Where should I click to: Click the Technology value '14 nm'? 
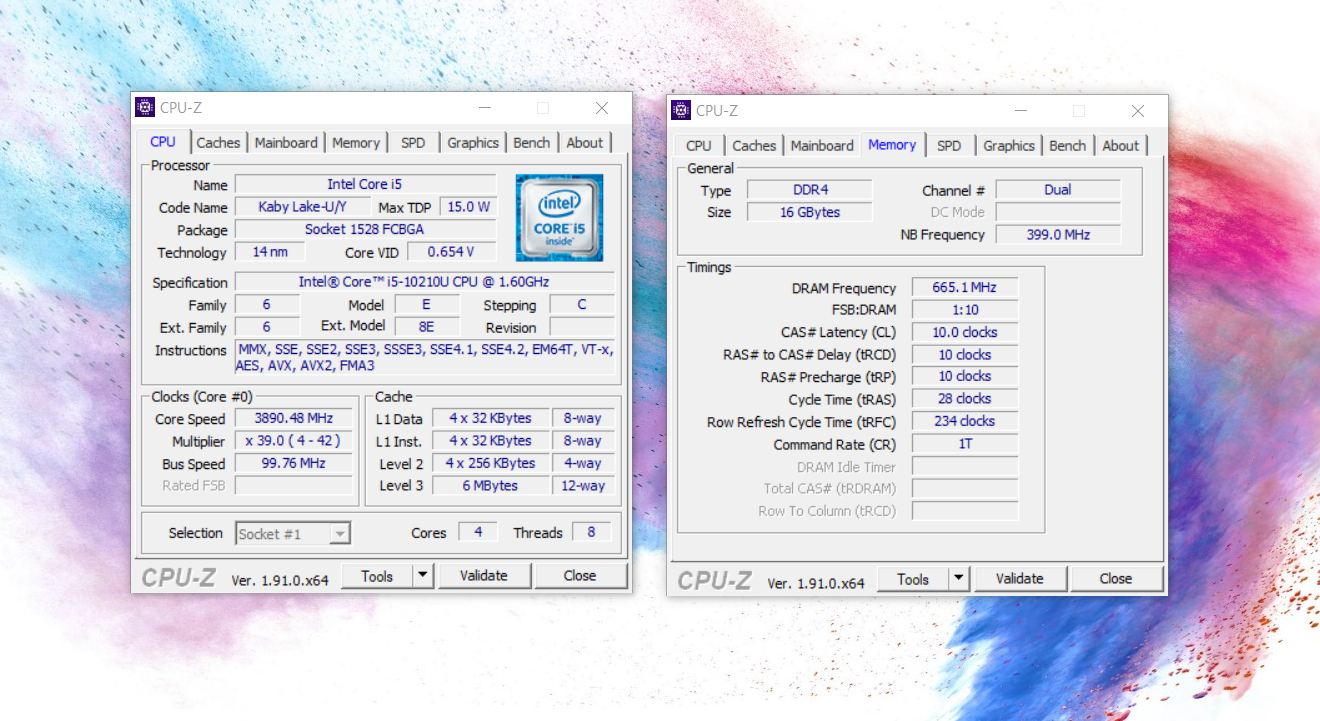click(x=270, y=252)
